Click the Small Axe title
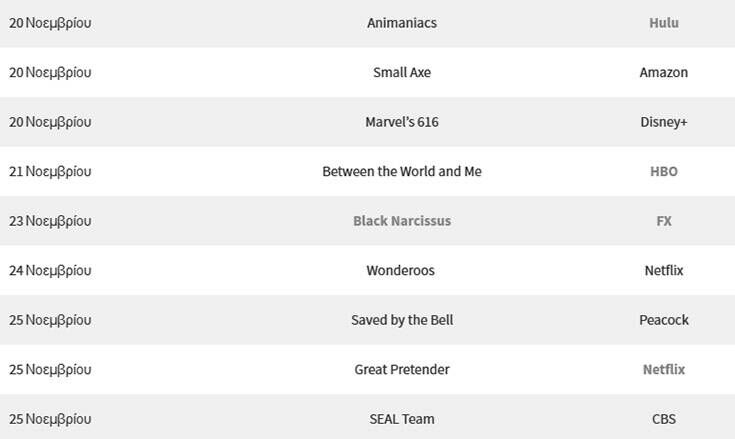The width and height of the screenshot is (735, 439). [401, 72]
